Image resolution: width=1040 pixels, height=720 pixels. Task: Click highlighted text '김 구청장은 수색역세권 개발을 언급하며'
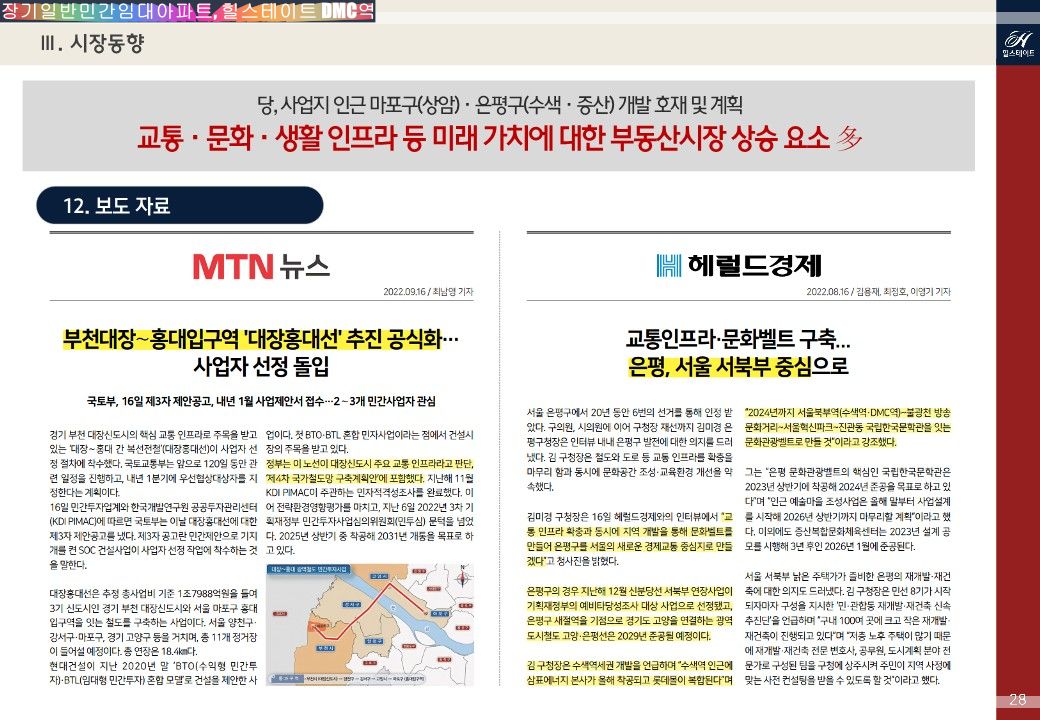(x=630, y=673)
